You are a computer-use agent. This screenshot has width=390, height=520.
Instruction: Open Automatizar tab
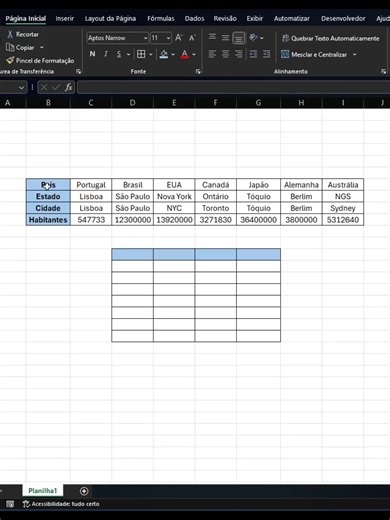pos(292,19)
